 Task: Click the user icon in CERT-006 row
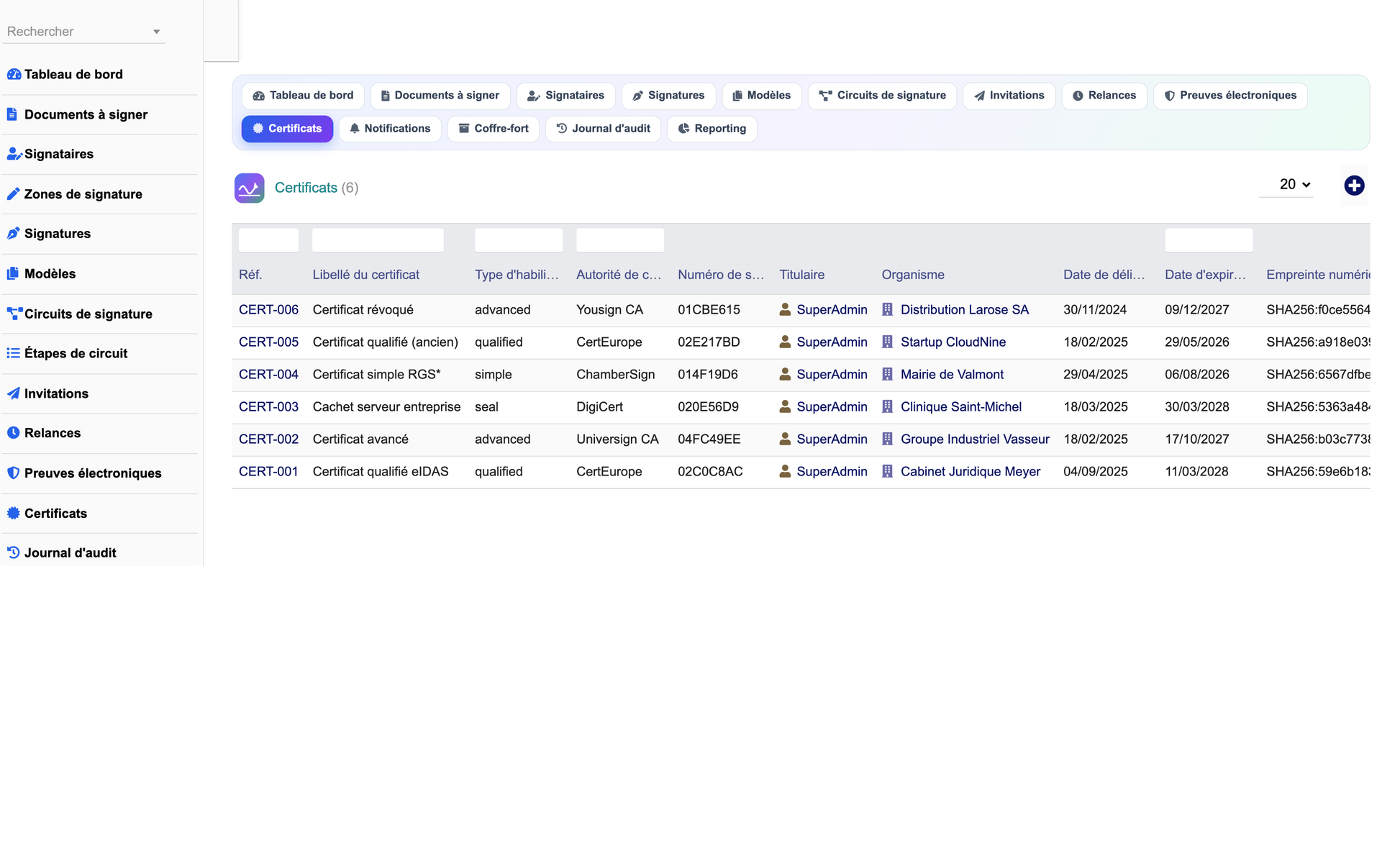[785, 309]
